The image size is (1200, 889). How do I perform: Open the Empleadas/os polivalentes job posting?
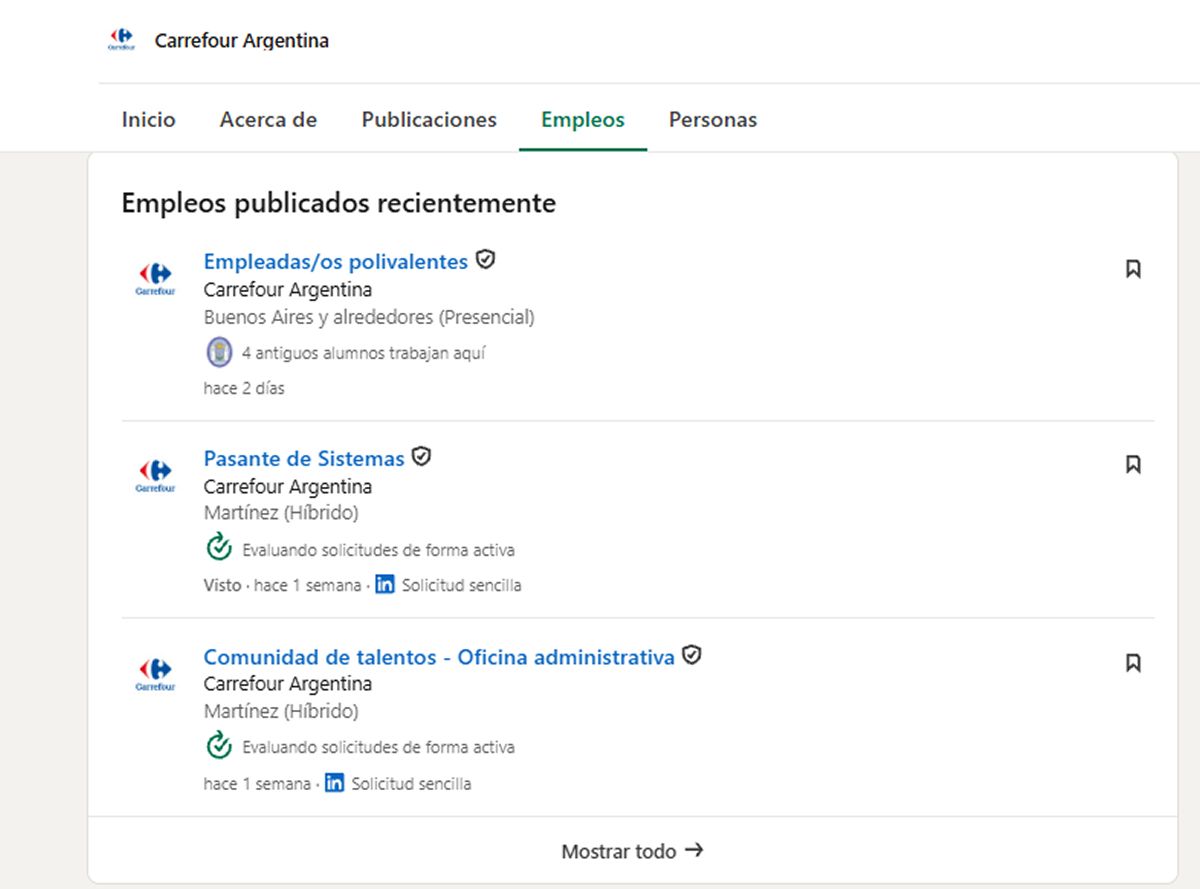pos(336,262)
